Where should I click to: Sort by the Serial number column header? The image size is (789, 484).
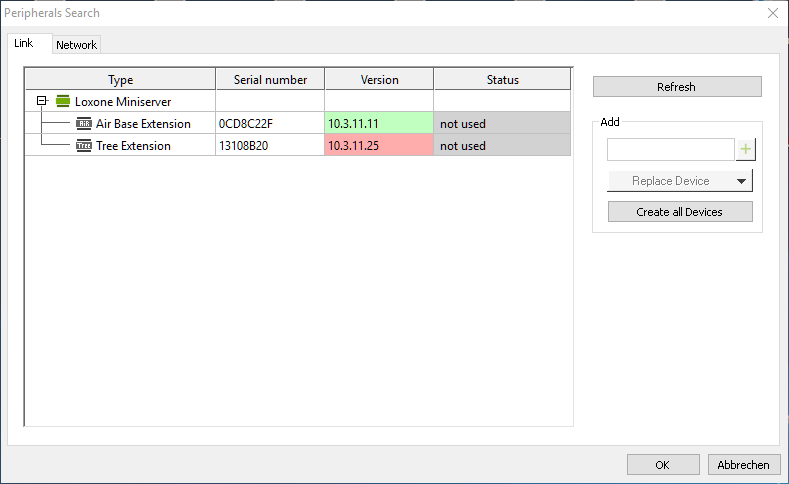coord(270,79)
